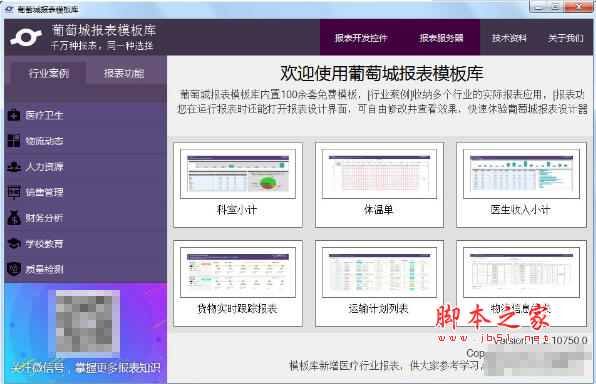
Task: Open the 运输计划列表 thumbnail
Action: pos(379,272)
